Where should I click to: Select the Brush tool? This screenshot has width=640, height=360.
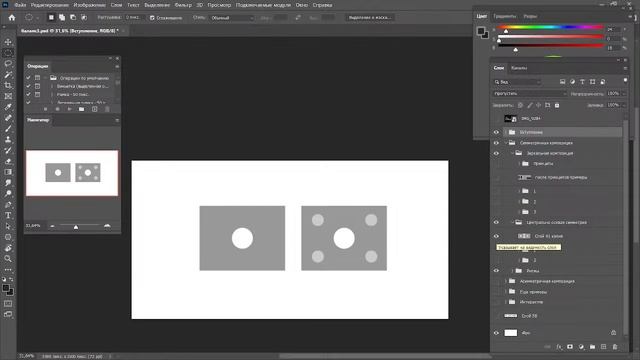[8, 129]
